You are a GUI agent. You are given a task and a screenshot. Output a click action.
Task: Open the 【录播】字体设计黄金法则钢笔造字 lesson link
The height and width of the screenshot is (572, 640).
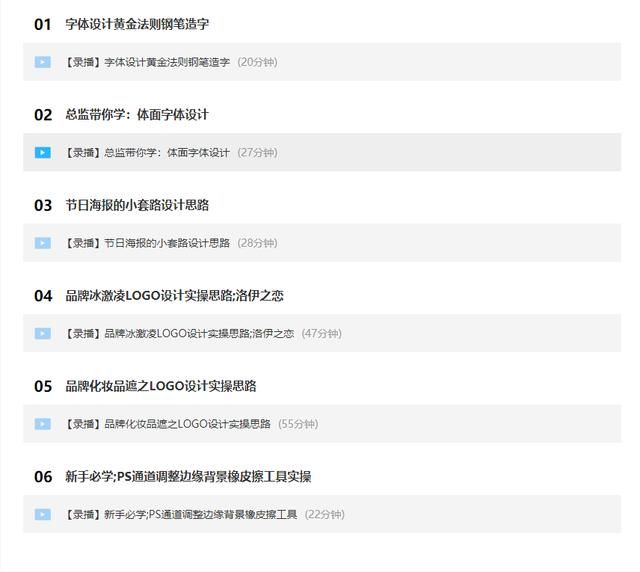pos(147,62)
